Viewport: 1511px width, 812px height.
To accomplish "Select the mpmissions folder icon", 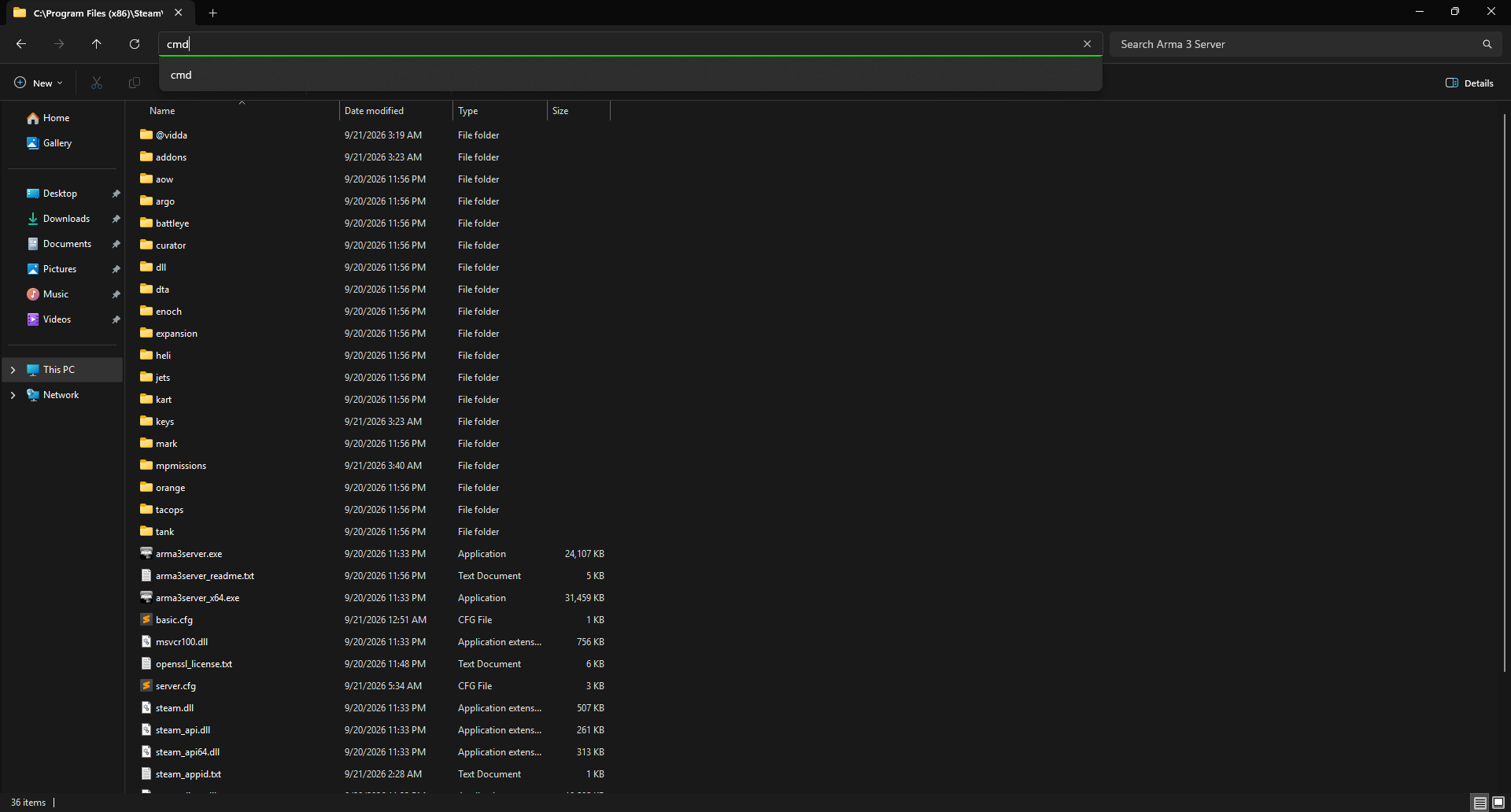I will pos(146,465).
